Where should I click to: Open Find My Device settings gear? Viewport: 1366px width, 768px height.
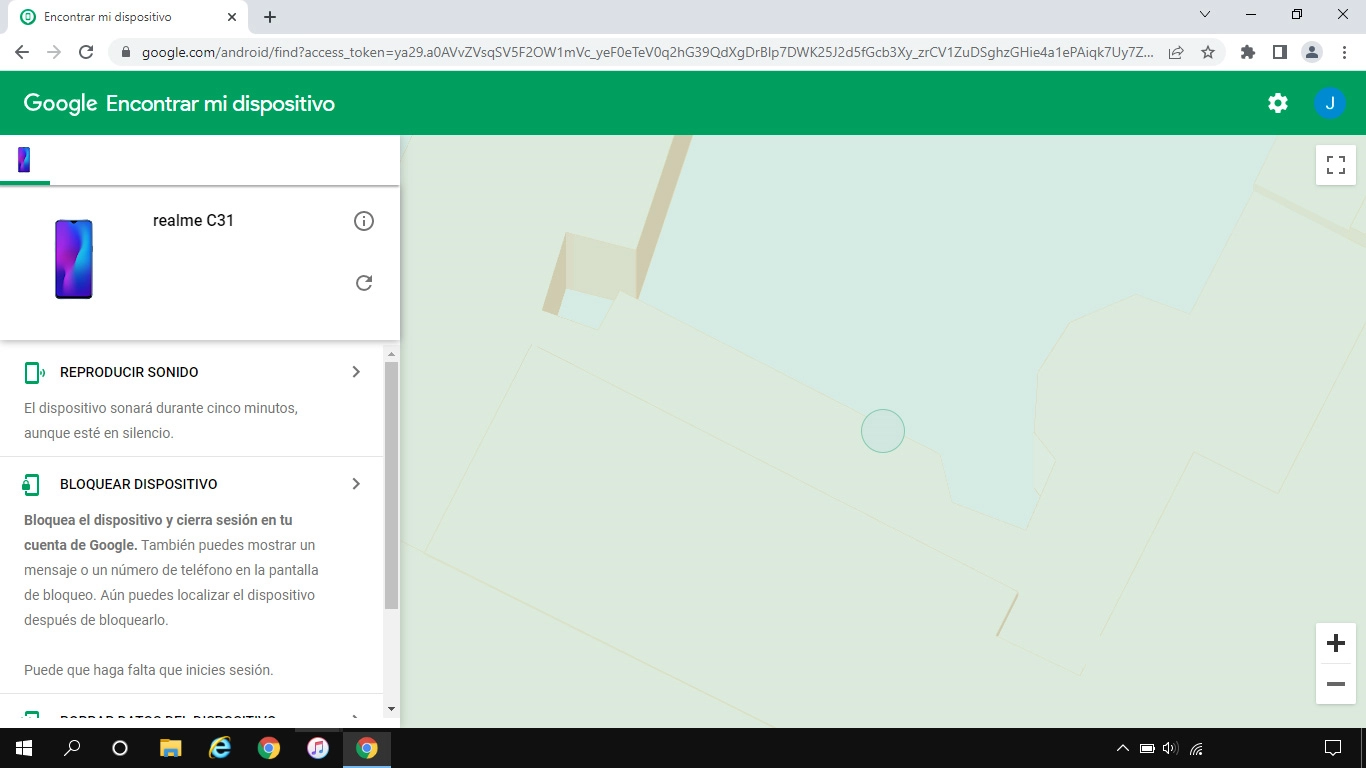pyautogui.click(x=1277, y=102)
